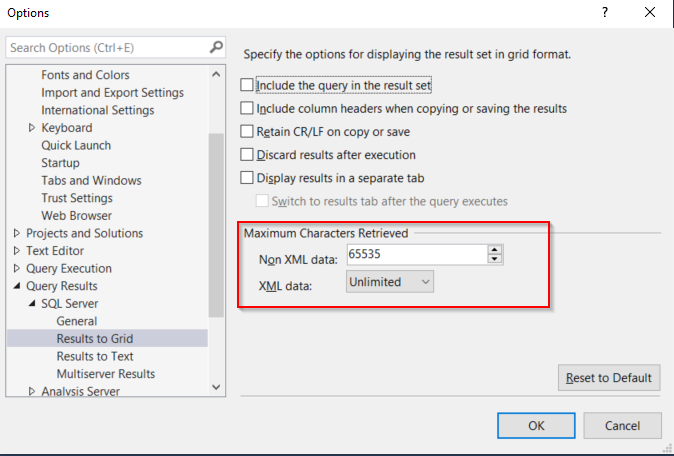Select Results to Text item
Image resolution: width=674 pixels, height=456 pixels.
(x=95, y=356)
